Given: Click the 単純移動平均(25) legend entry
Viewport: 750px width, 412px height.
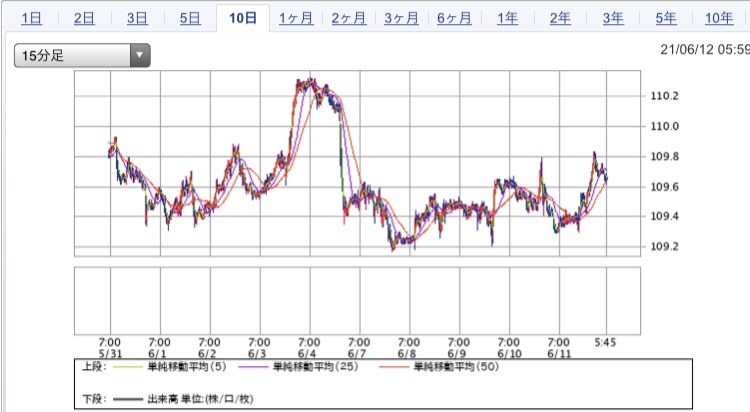Looking at the screenshot, I should (316, 367).
